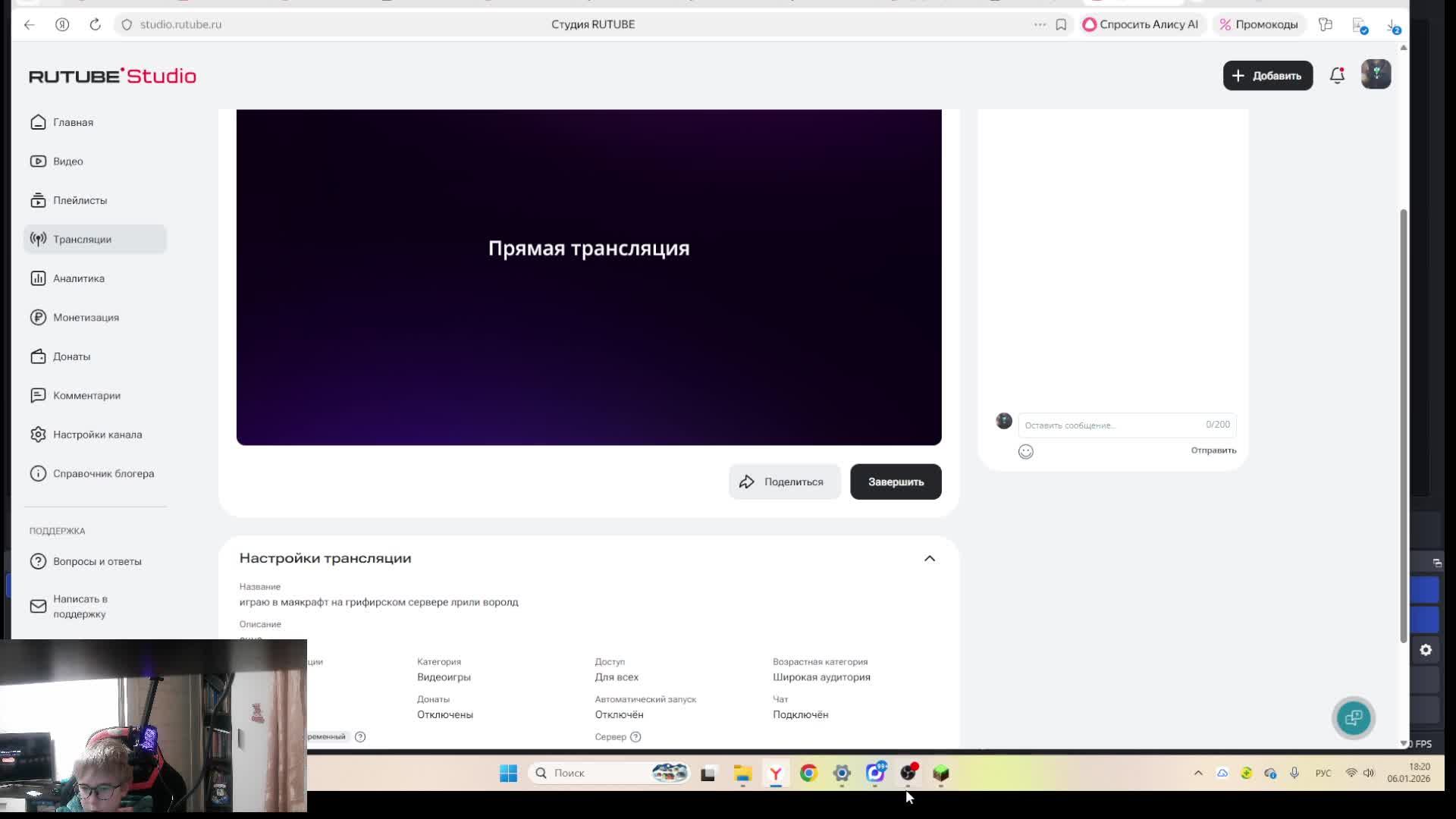The width and height of the screenshot is (1456, 819).
Task: Open OBS Studio from the taskbar
Action: (908, 773)
